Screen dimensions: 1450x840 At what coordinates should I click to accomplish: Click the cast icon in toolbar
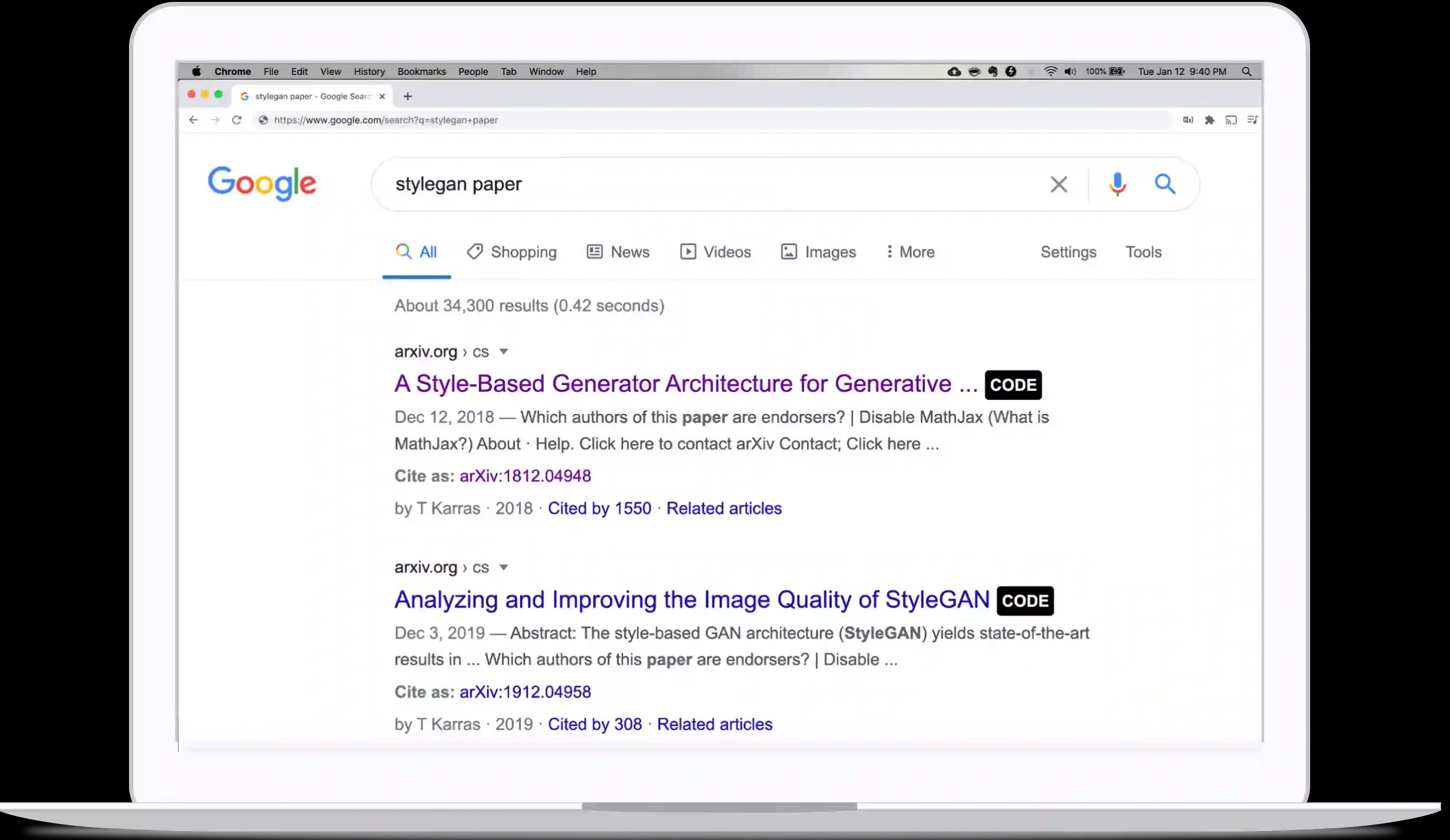pyautogui.click(x=1231, y=120)
